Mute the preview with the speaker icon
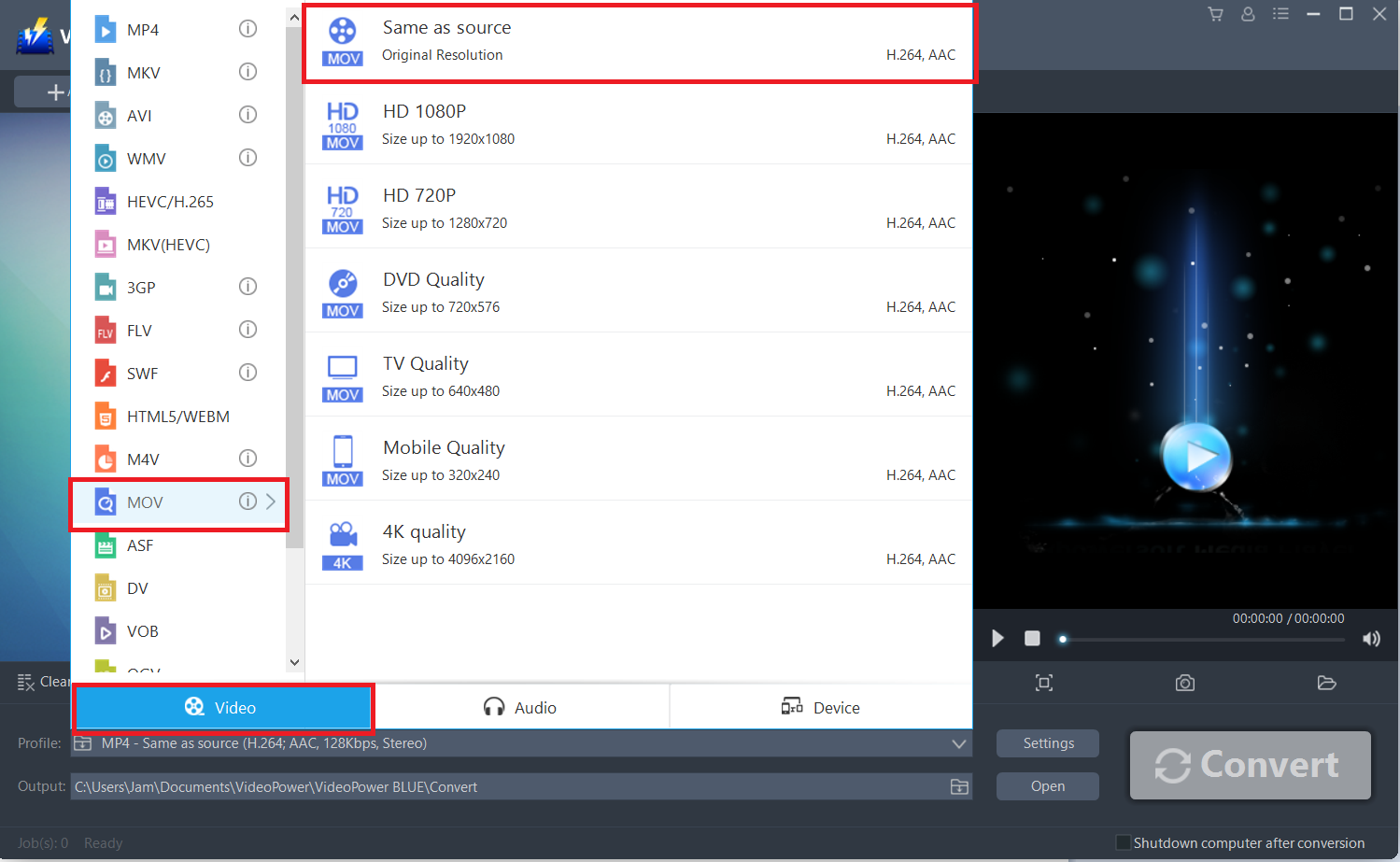Image resolution: width=1400 pixels, height=862 pixels. click(1371, 639)
